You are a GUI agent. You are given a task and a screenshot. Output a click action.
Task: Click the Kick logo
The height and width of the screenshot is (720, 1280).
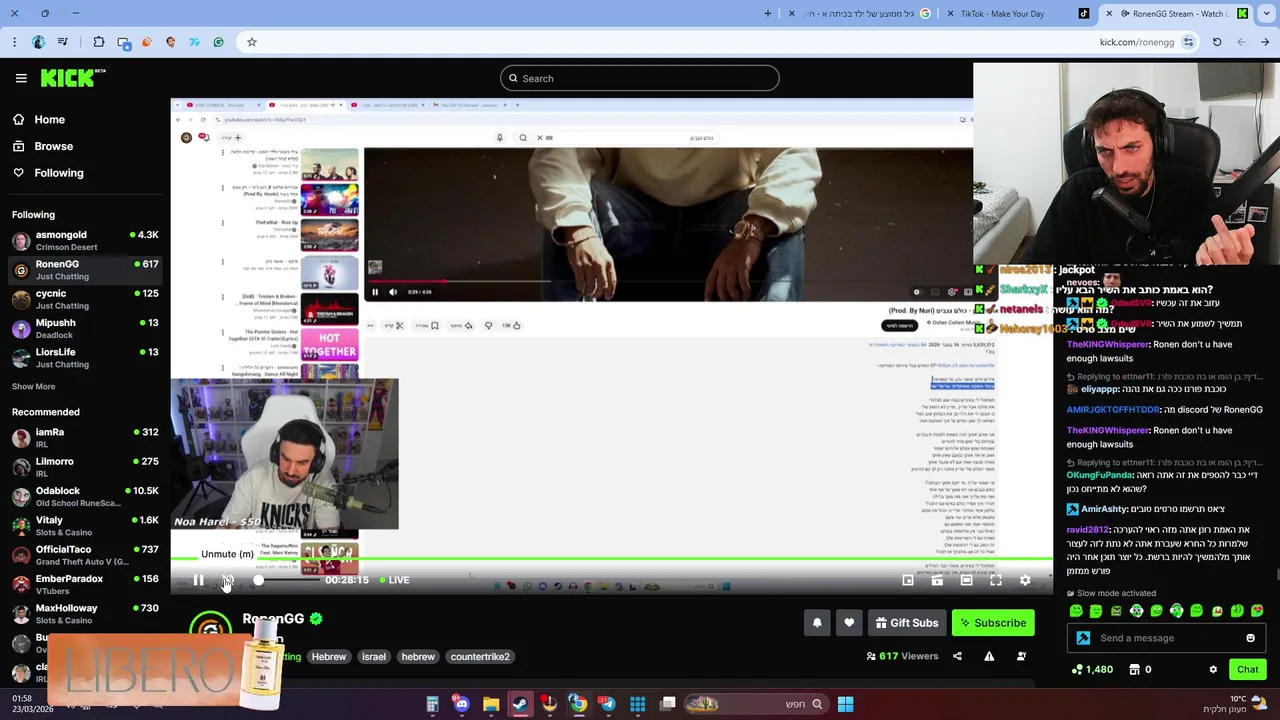click(x=72, y=78)
